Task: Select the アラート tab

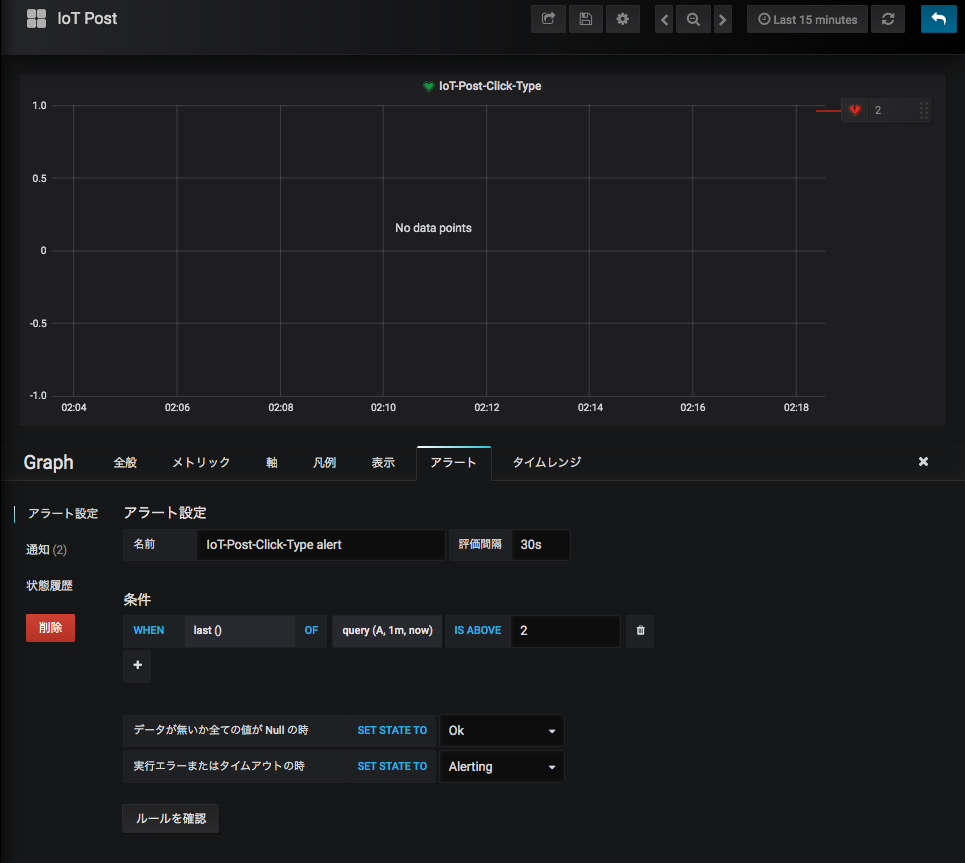Action: point(454,462)
